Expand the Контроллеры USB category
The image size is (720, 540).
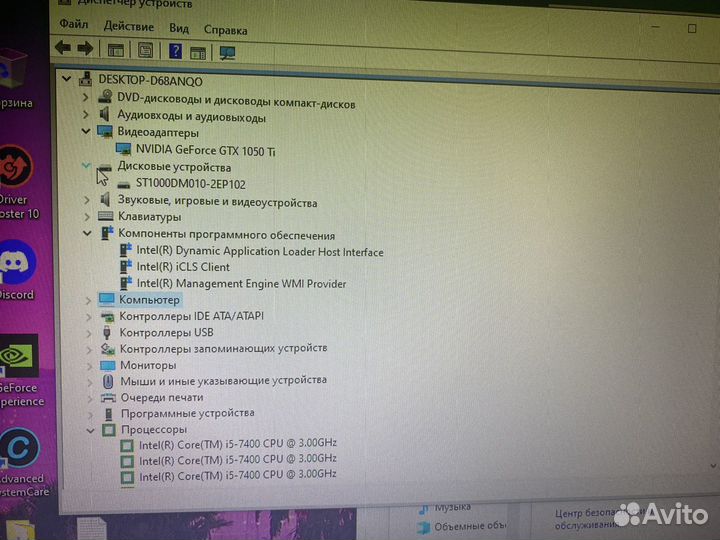pyautogui.click(x=89, y=333)
